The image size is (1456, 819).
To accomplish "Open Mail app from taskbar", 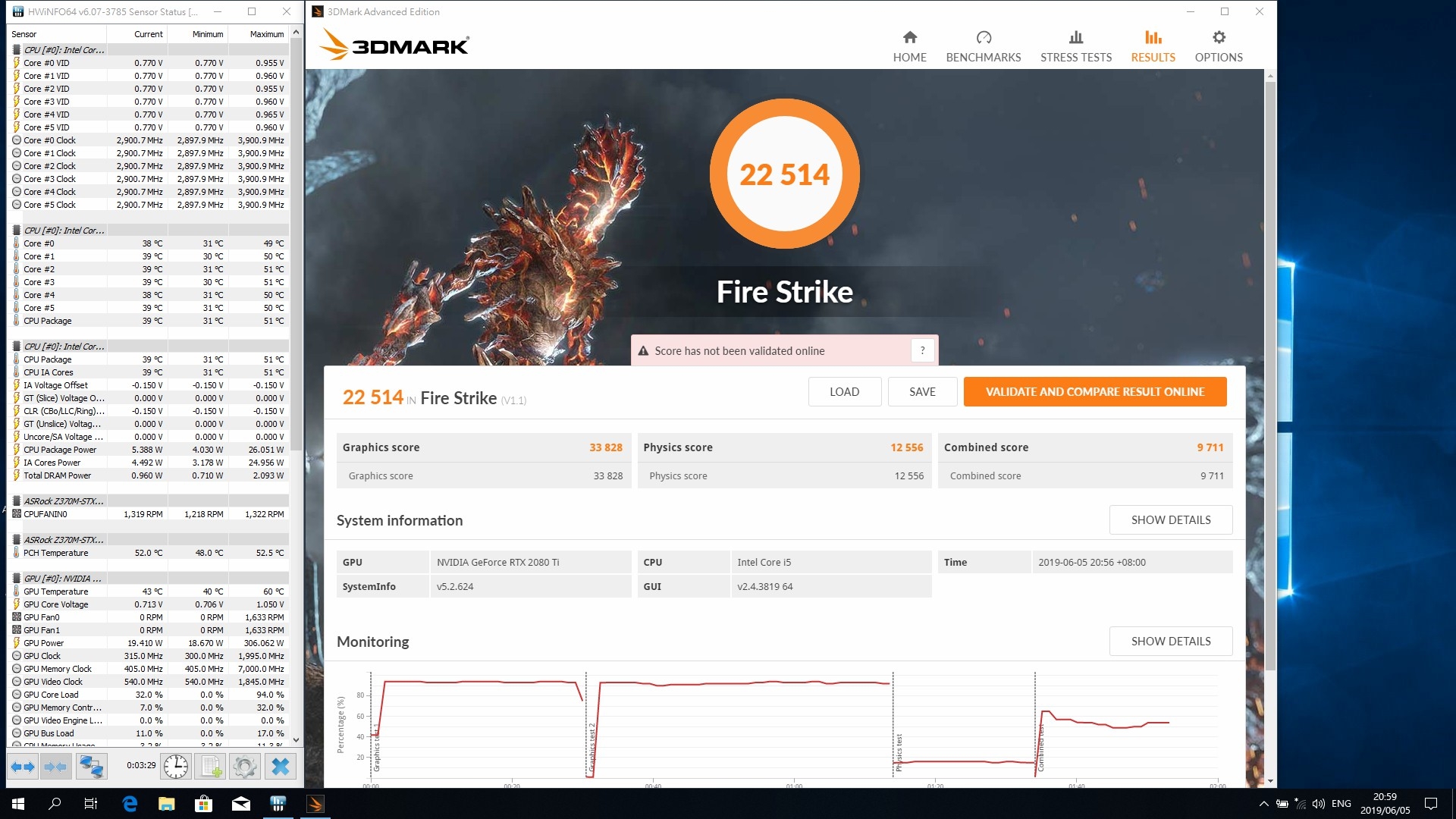I will coord(241,804).
